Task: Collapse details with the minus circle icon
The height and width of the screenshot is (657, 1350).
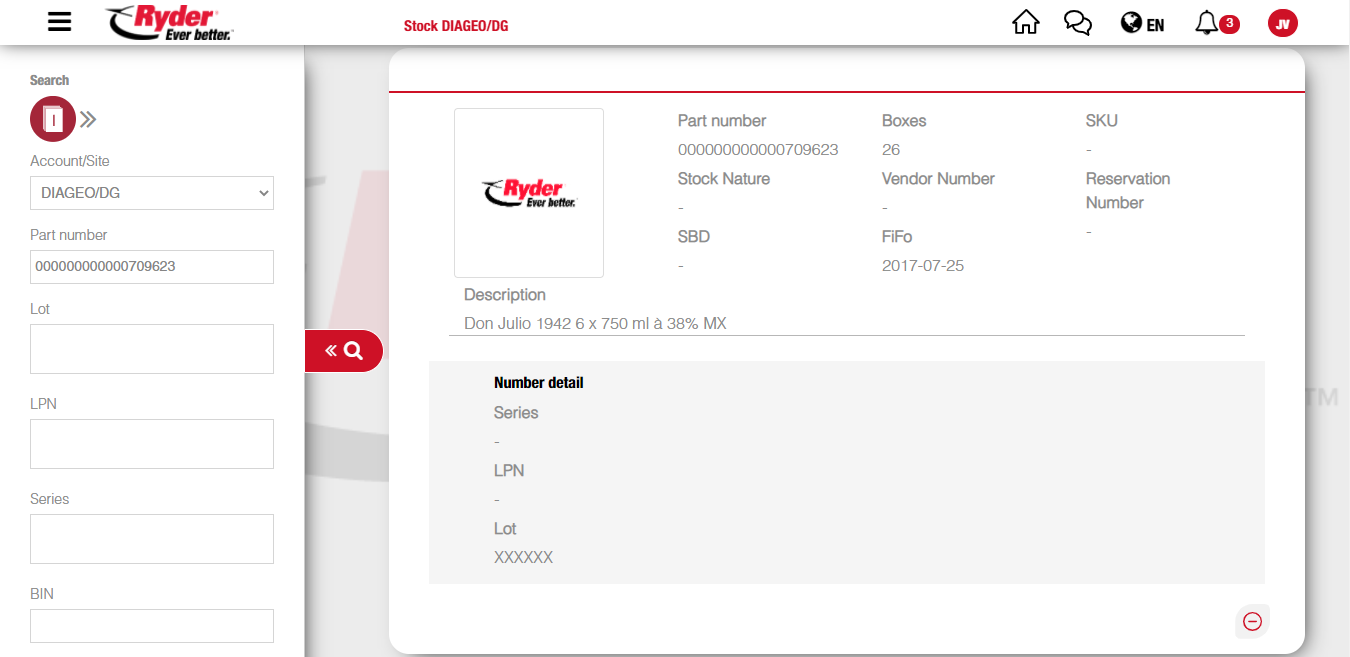Action: coord(1252,621)
